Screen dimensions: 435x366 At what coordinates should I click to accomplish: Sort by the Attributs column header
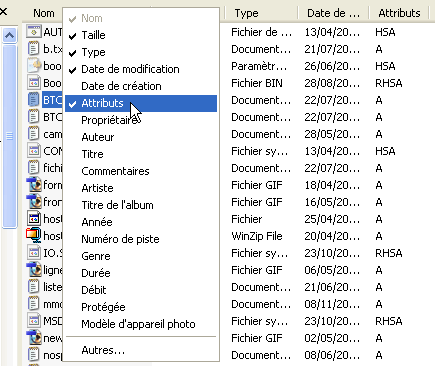click(399, 13)
